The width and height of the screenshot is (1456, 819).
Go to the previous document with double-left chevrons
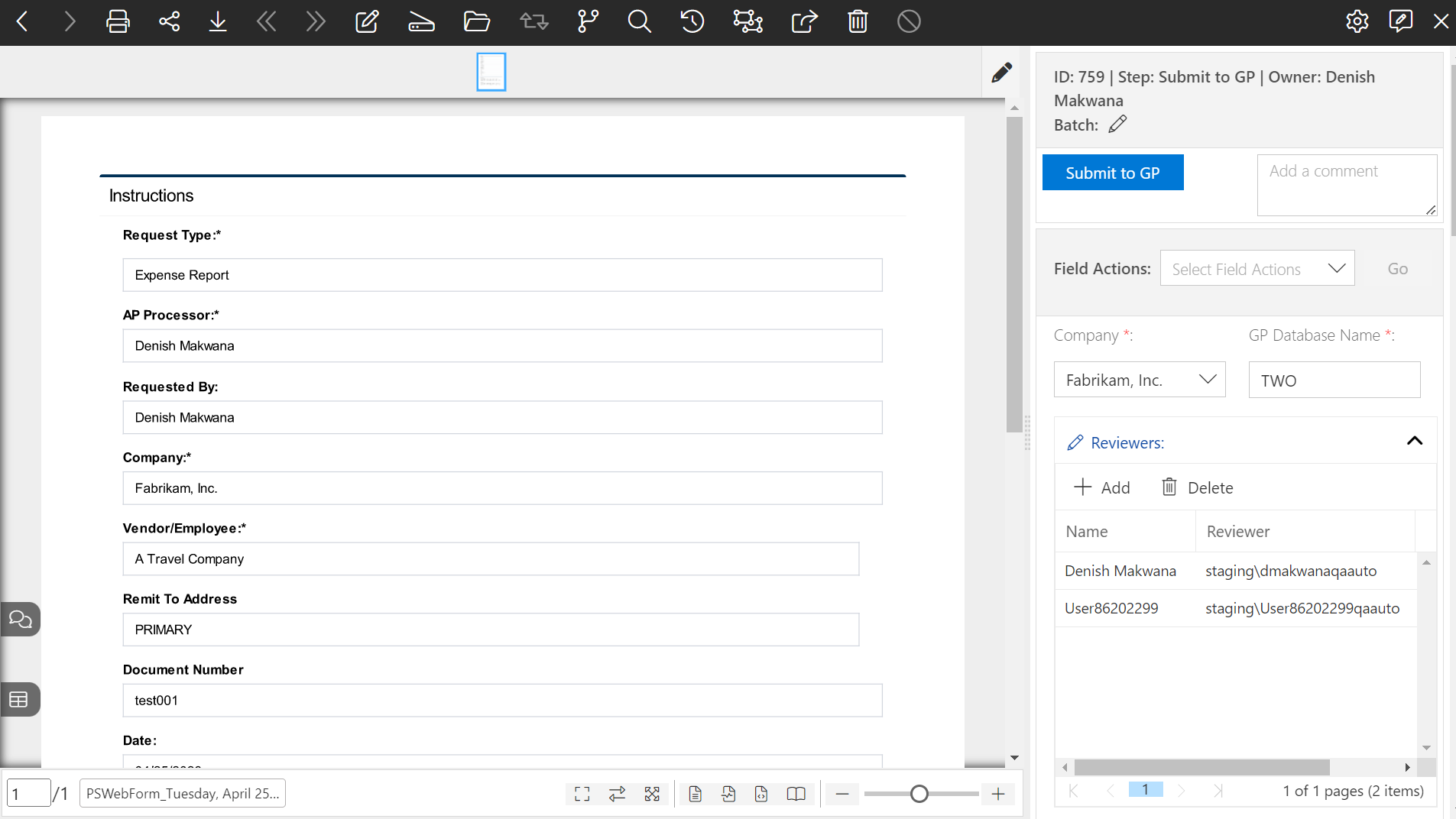click(x=267, y=21)
